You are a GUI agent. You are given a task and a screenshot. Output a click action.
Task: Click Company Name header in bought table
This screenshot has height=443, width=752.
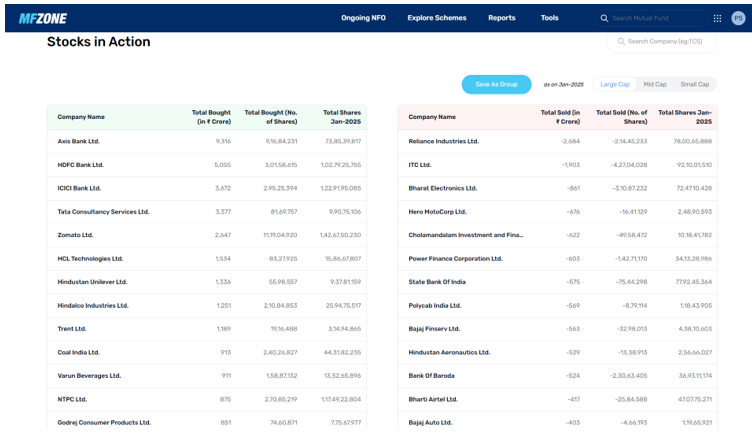coord(81,117)
